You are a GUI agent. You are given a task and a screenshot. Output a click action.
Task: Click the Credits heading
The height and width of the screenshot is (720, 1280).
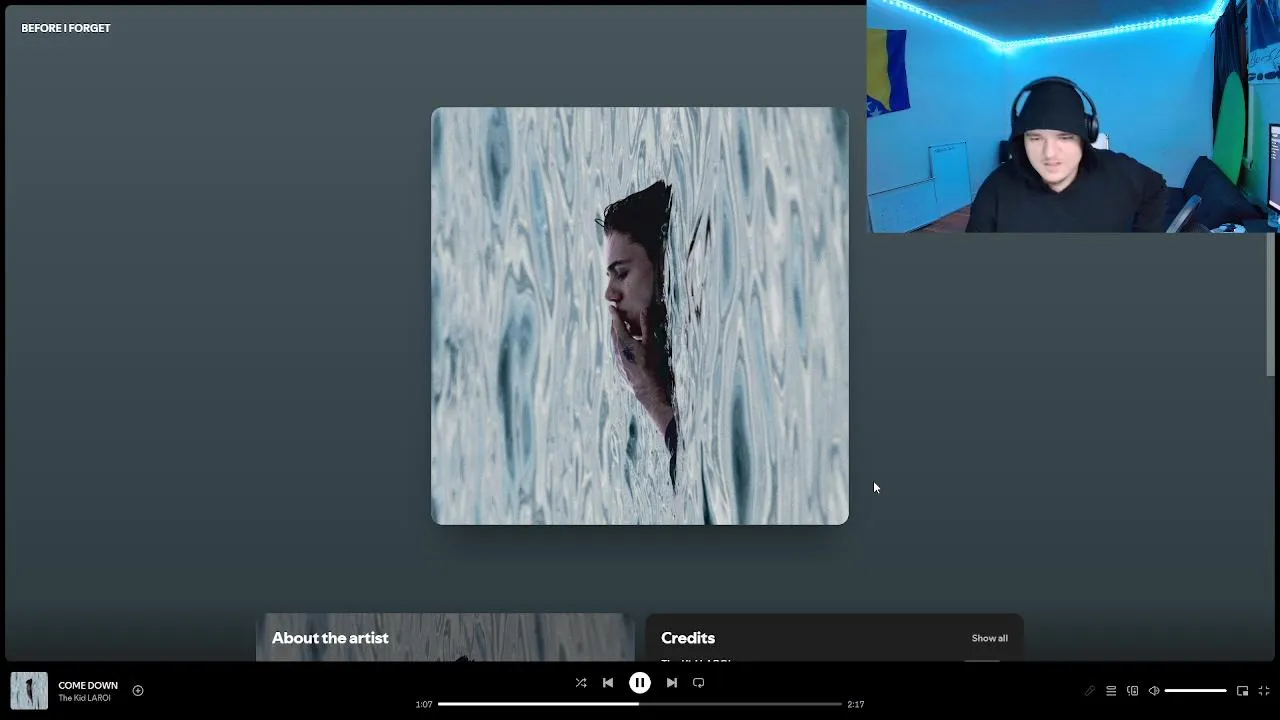(x=688, y=638)
